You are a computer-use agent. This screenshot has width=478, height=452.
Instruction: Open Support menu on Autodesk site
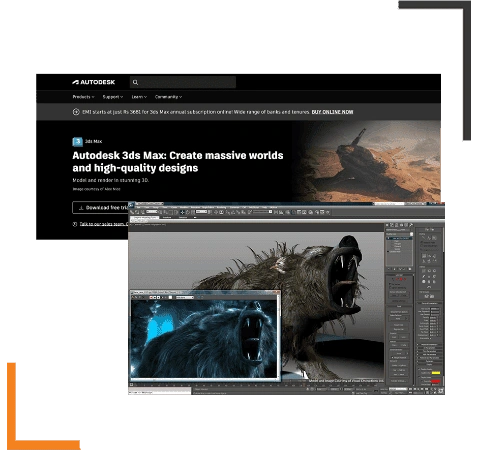tap(113, 97)
